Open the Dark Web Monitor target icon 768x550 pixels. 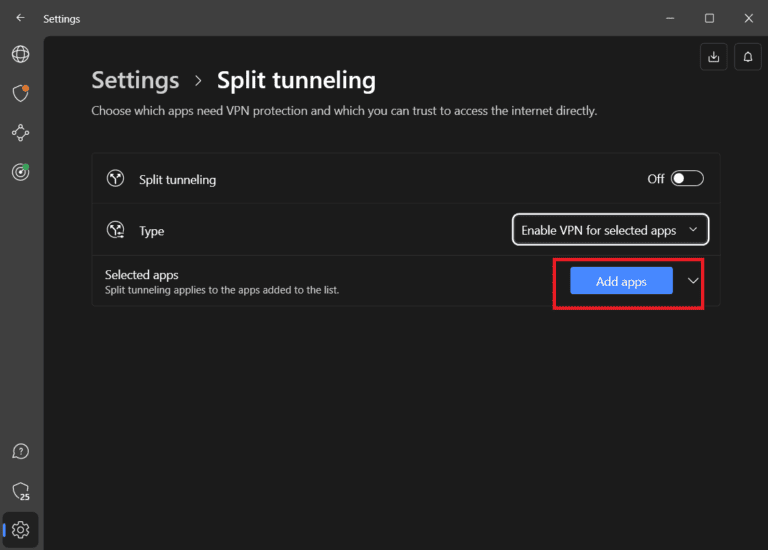pos(20,171)
